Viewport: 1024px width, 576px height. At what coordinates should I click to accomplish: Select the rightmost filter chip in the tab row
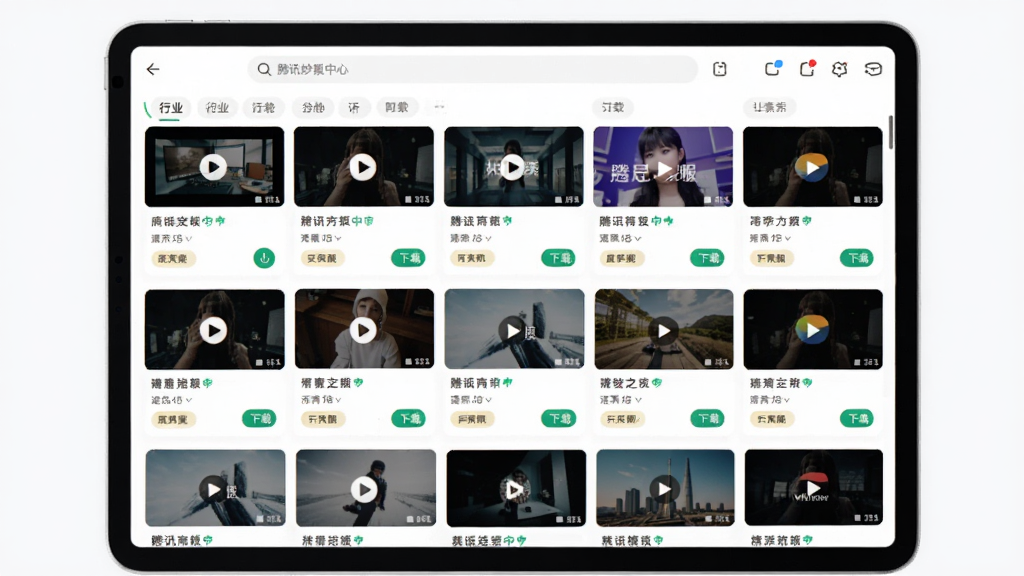click(x=769, y=107)
